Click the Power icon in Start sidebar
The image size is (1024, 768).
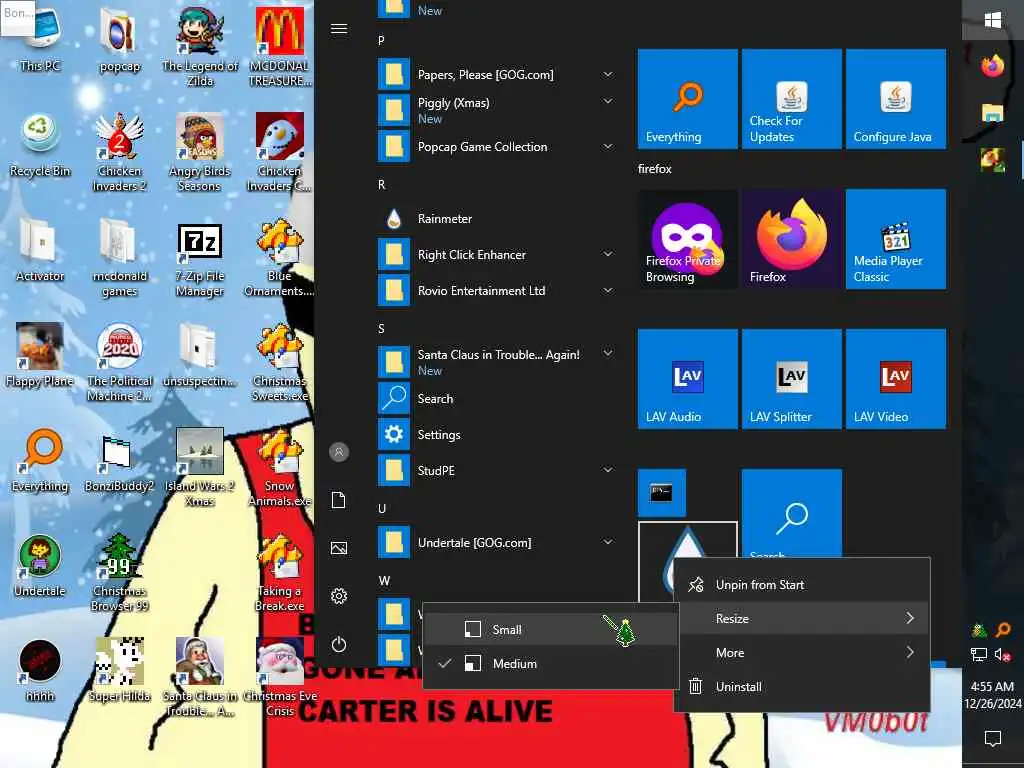pos(339,645)
